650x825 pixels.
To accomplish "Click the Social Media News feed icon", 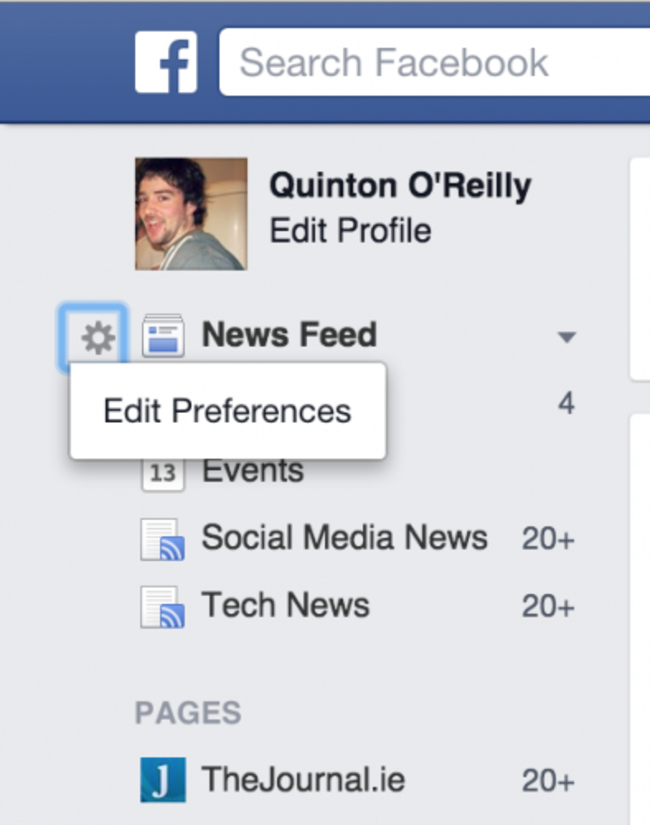I will (x=163, y=538).
